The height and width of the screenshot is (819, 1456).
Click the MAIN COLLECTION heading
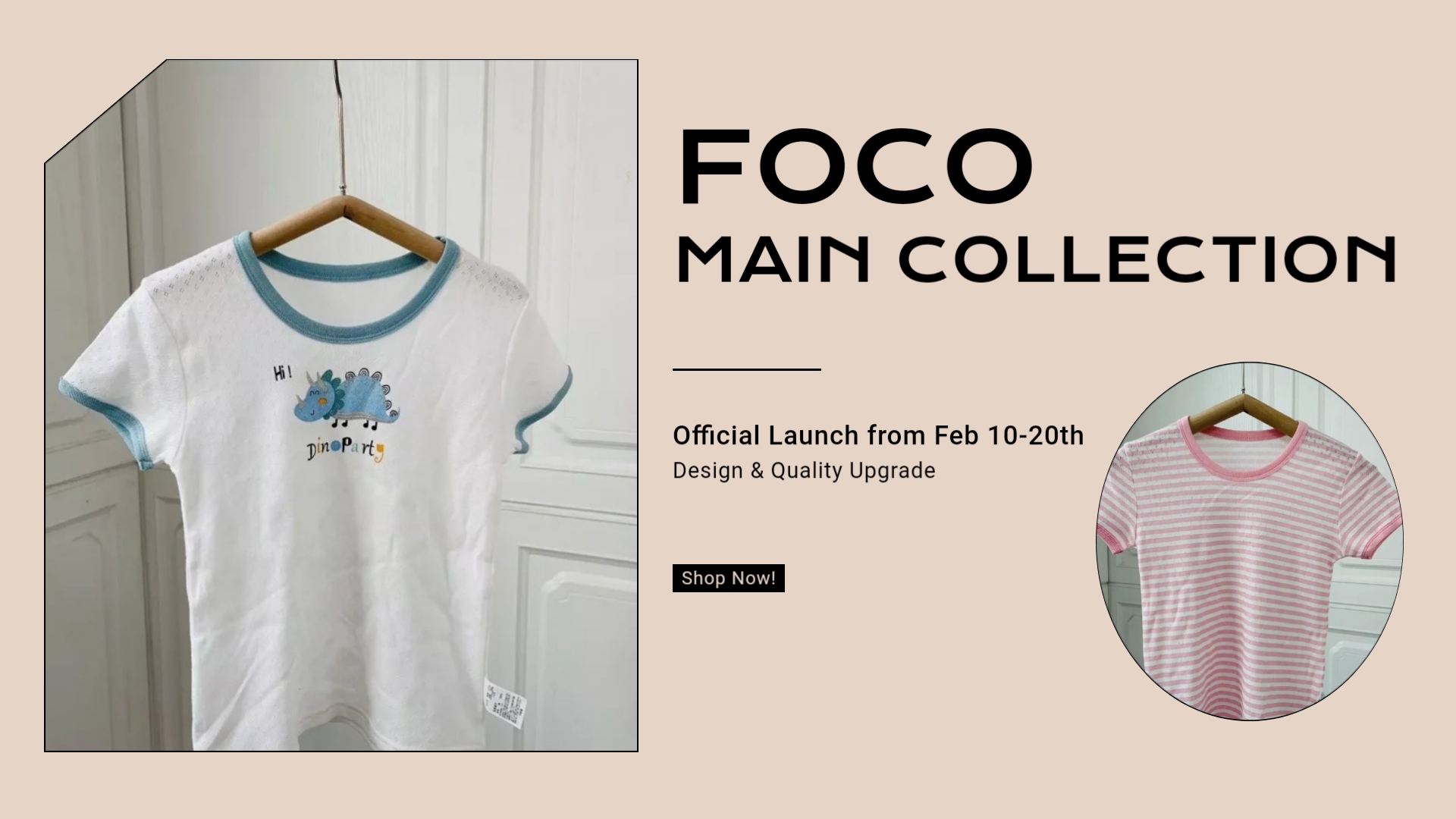pyautogui.click(x=1036, y=259)
